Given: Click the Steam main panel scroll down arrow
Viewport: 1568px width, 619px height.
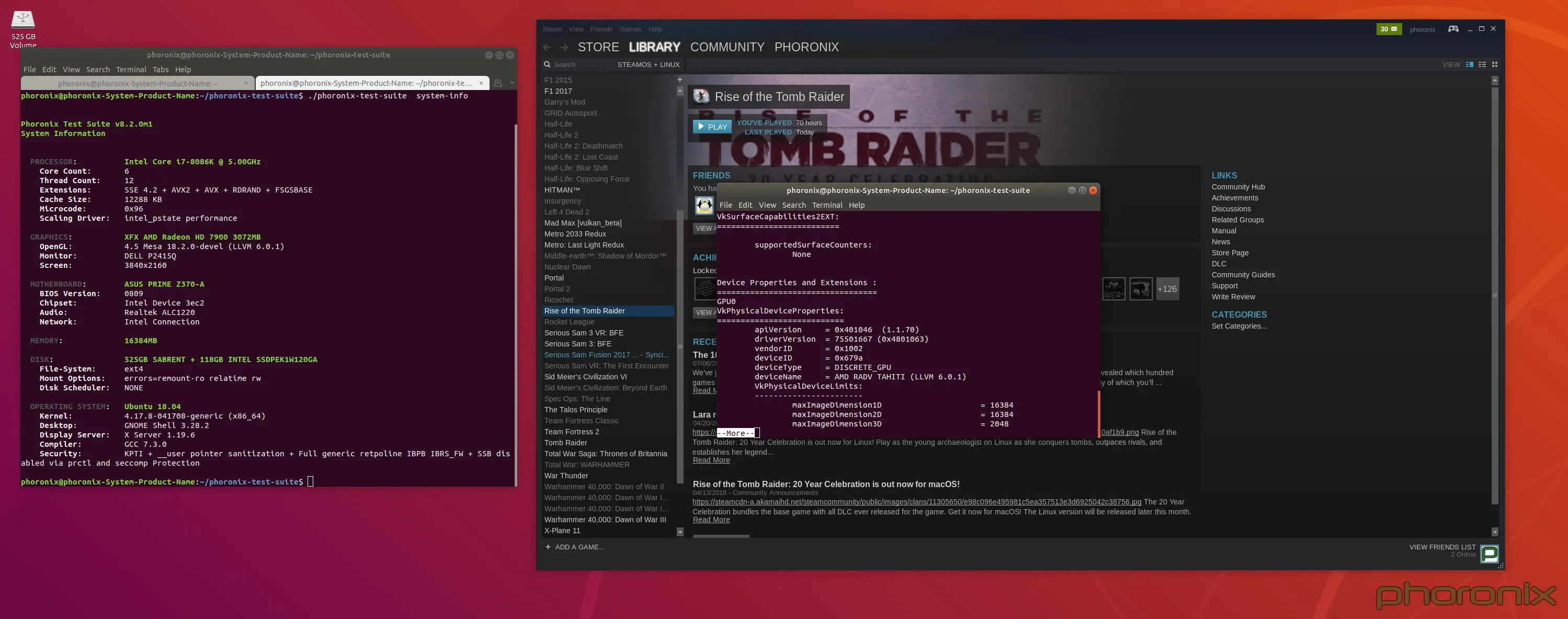Looking at the screenshot, I should pyautogui.click(x=1494, y=531).
